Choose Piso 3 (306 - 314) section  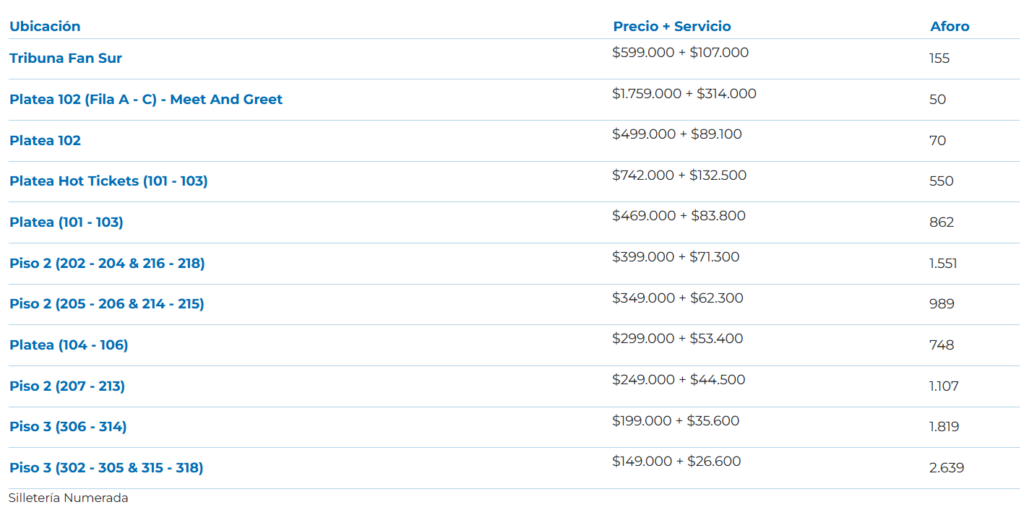click(x=68, y=427)
